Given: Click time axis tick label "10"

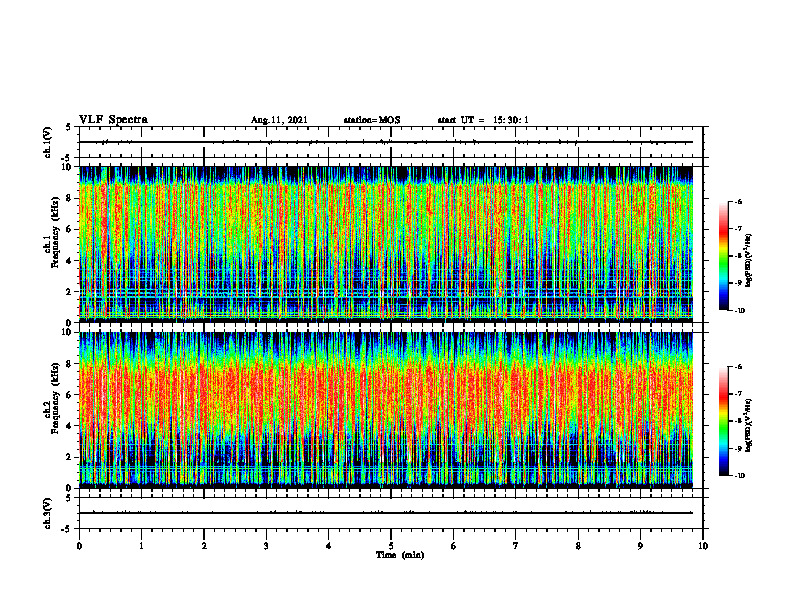Looking at the screenshot, I should (703, 546).
